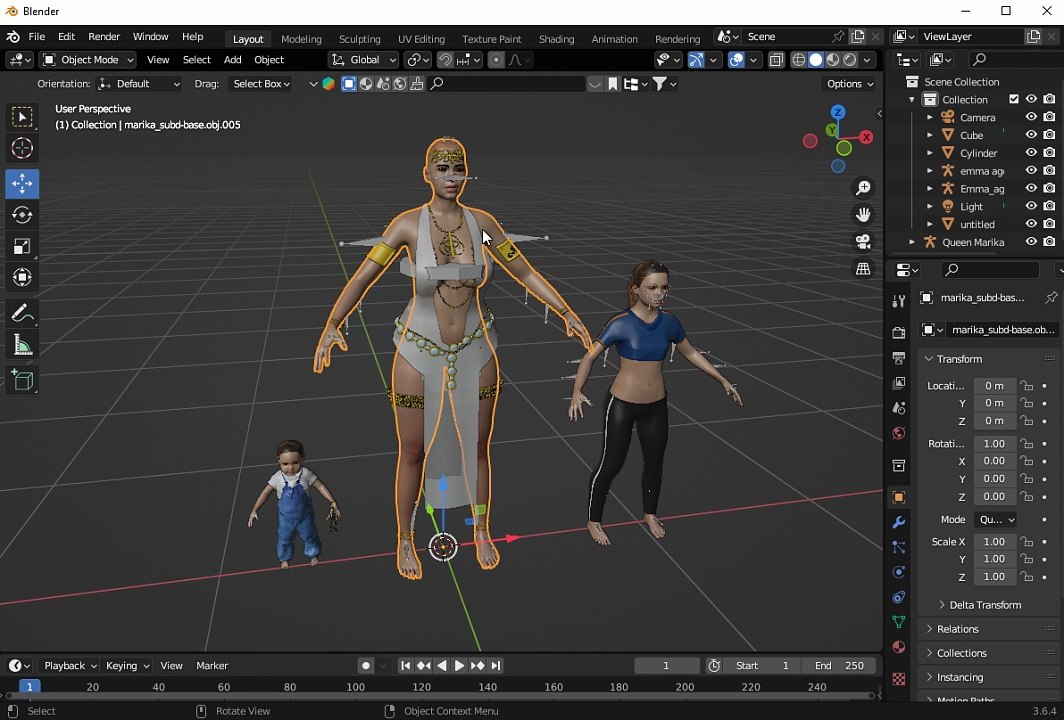1064x720 pixels.
Task: Select the Select Box tool in toolbar
Action: 22,117
